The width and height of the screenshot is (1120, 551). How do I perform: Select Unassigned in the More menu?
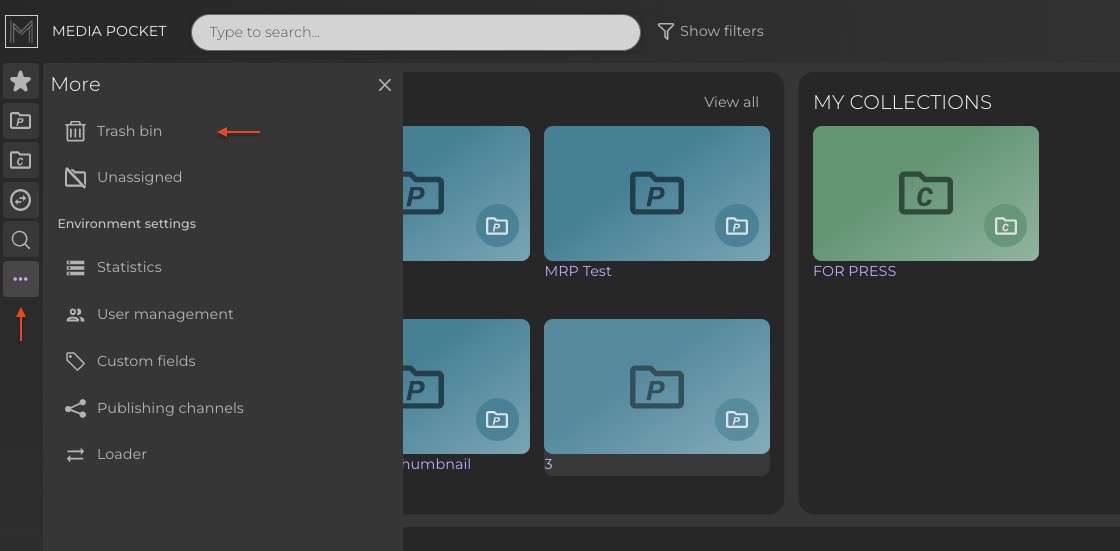point(139,177)
